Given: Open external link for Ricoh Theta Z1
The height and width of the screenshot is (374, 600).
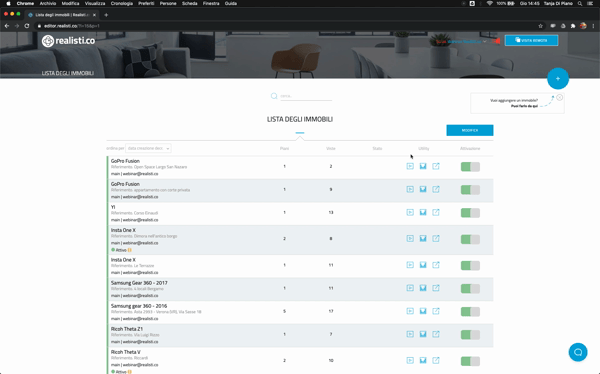Looking at the screenshot, I should [x=436, y=334].
